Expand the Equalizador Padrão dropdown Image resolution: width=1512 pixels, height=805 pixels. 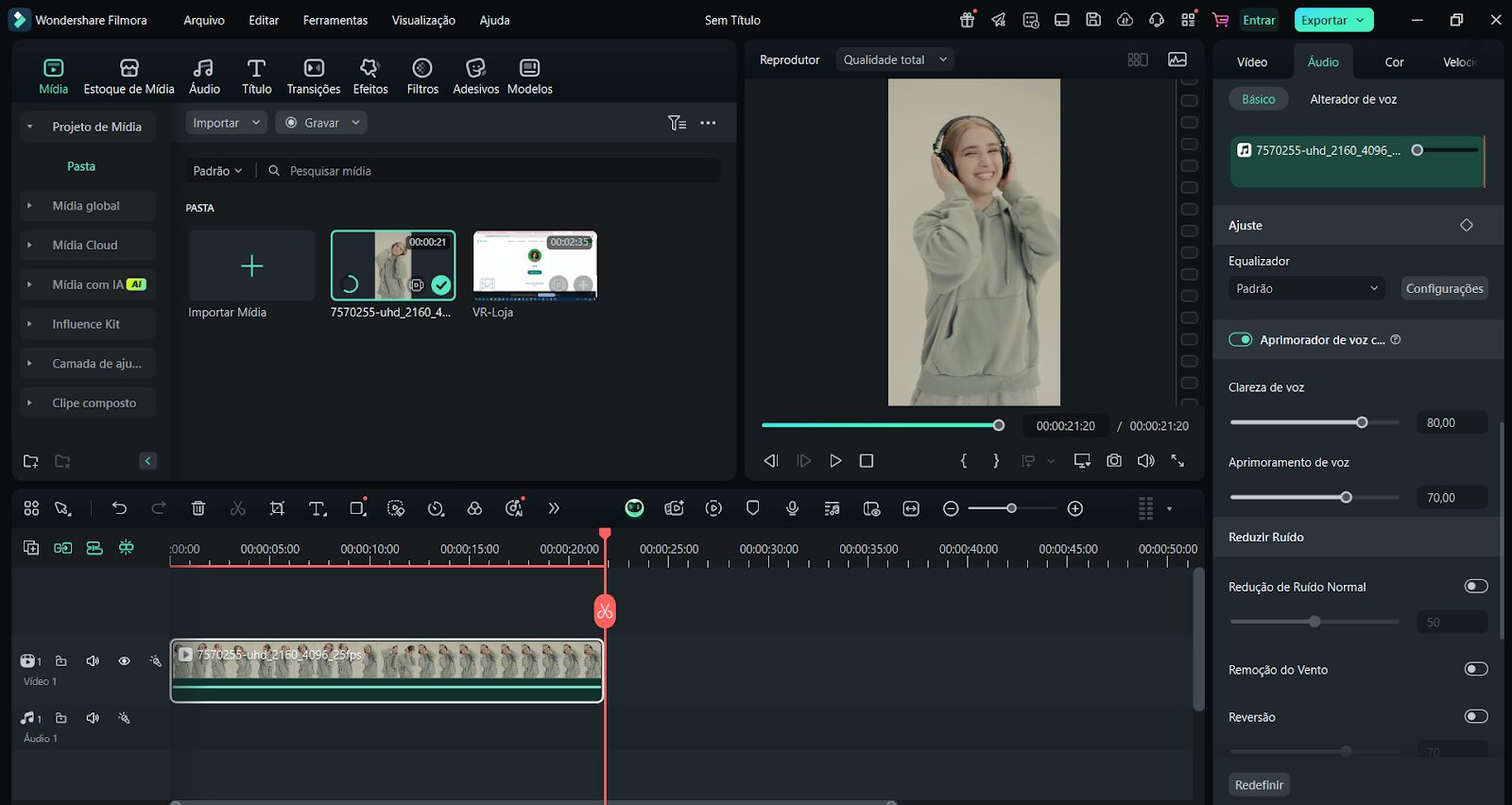click(x=1306, y=289)
